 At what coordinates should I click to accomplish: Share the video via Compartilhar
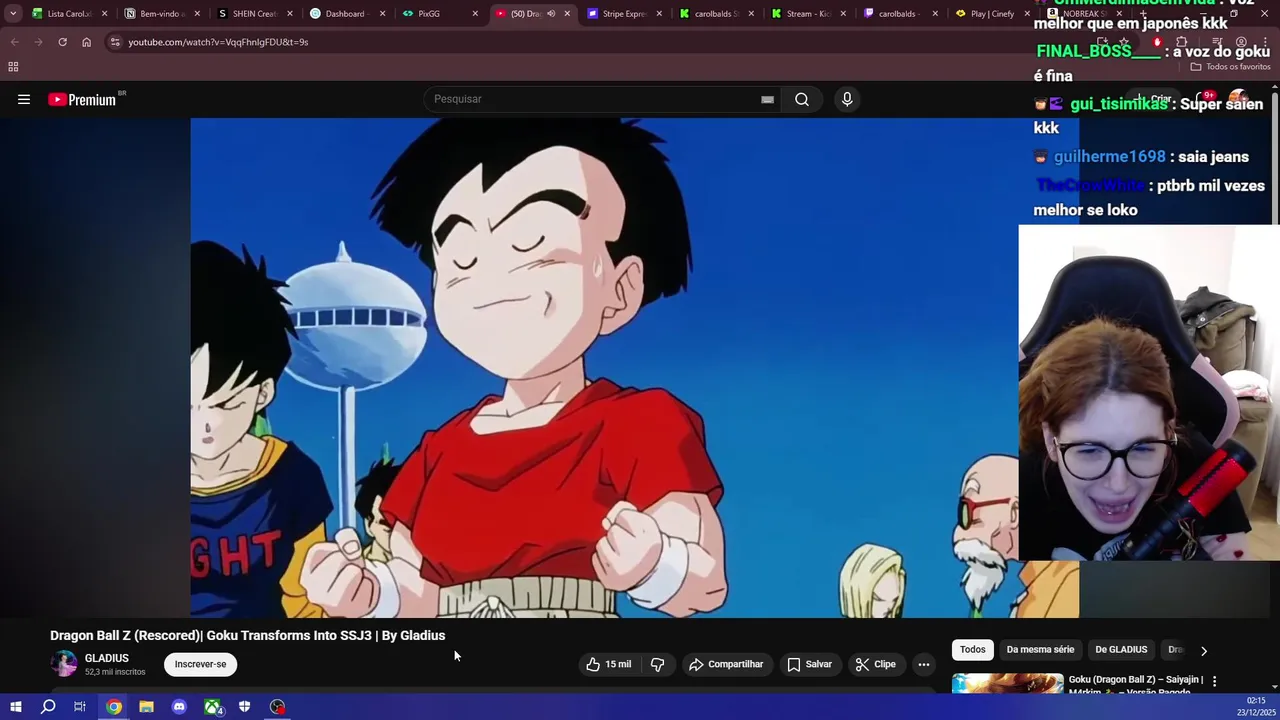tap(726, 664)
